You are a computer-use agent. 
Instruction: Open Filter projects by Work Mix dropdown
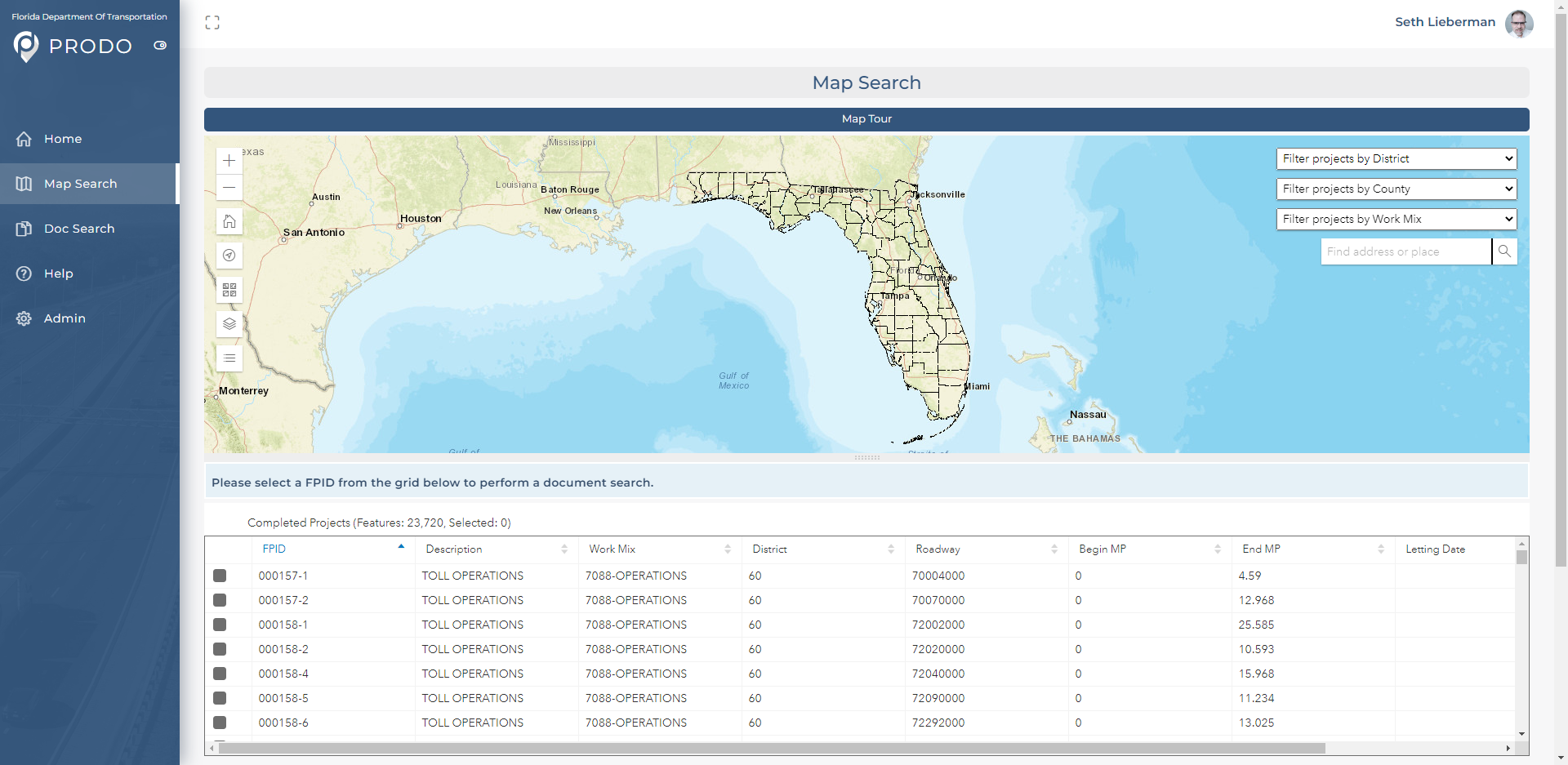tap(1396, 219)
